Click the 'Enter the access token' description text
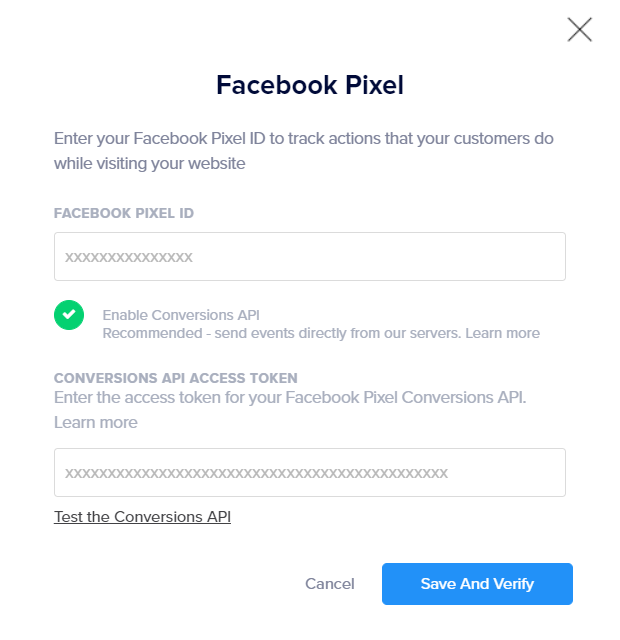This screenshot has height=640, width=620. [290, 398]
